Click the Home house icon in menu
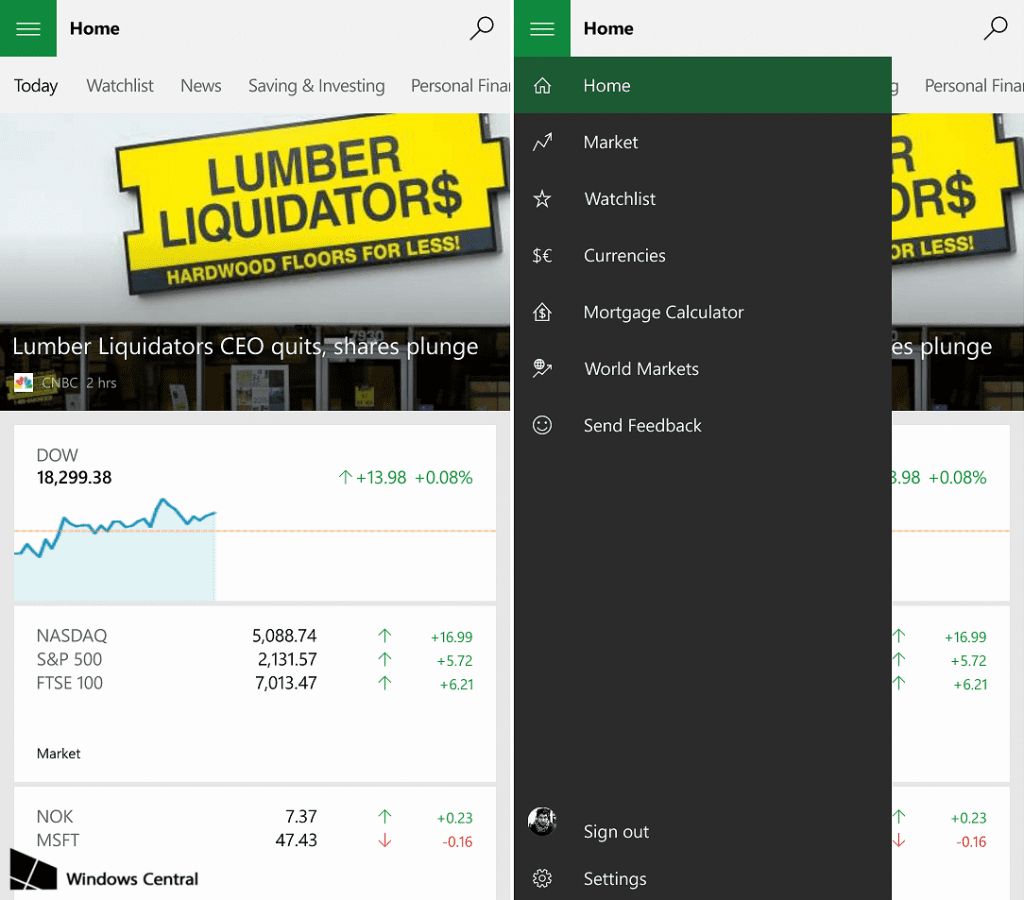Viewport: 1024px width, 900px height. click(x=542, y=86)
